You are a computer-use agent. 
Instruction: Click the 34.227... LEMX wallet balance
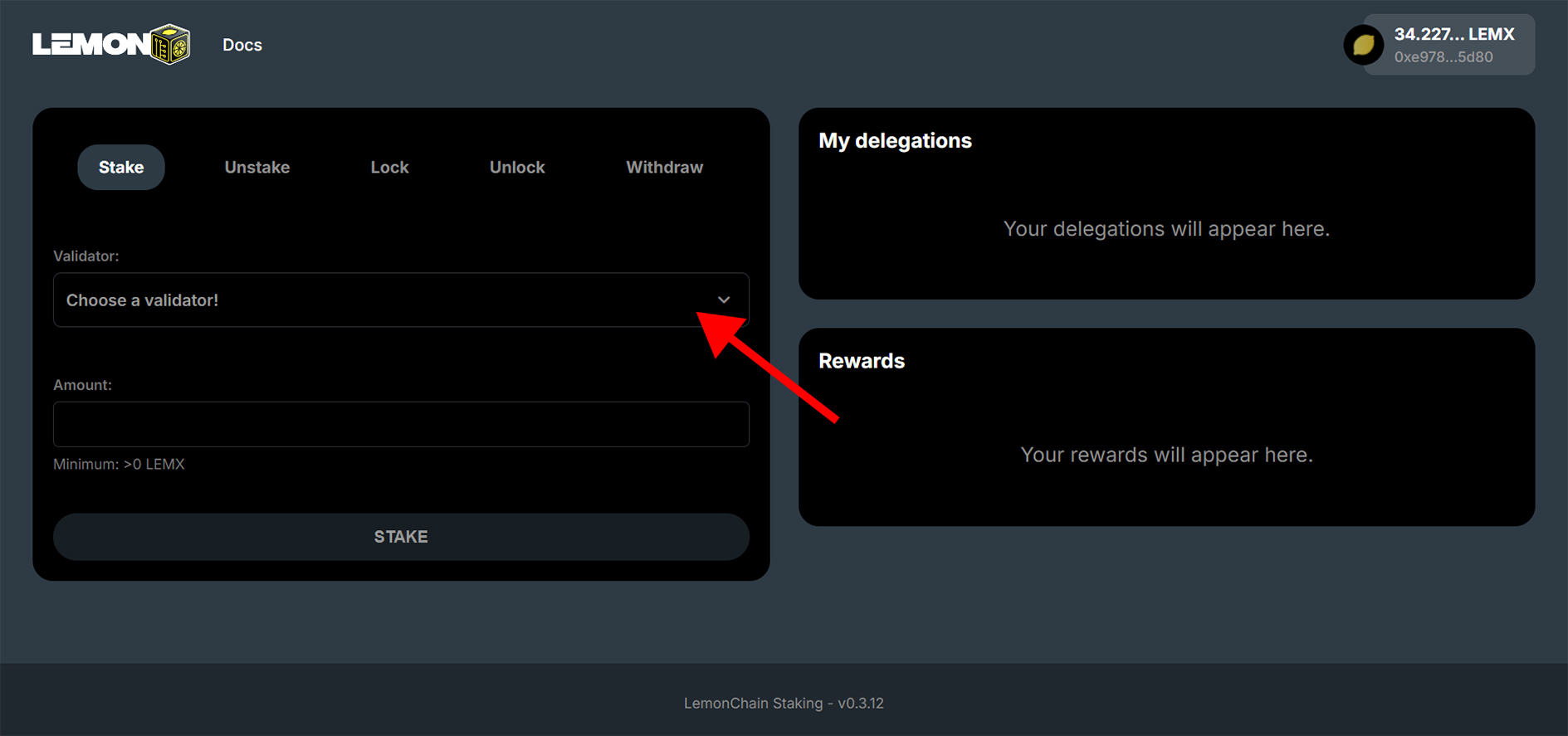click(x=1453, y=34)
